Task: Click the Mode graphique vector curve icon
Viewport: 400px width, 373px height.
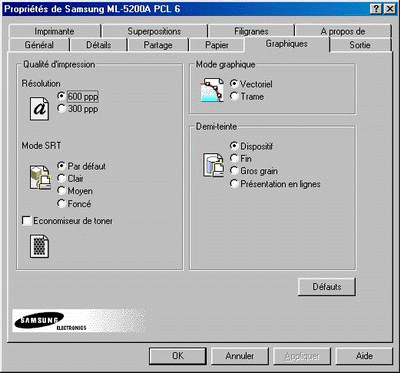Action: [212, 90]
